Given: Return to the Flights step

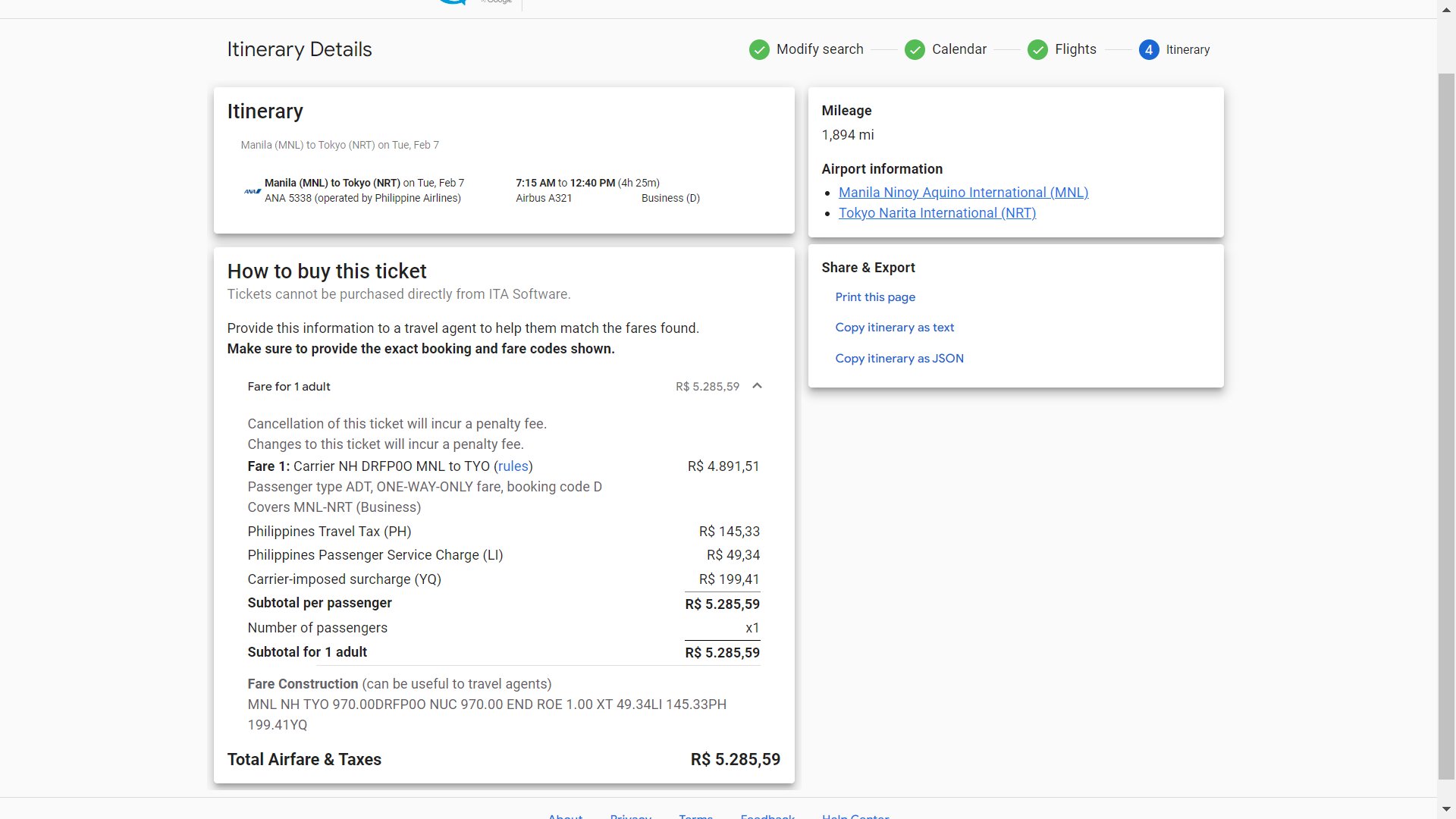Looking at the screenshot, I should click(x=1075, y=49).
